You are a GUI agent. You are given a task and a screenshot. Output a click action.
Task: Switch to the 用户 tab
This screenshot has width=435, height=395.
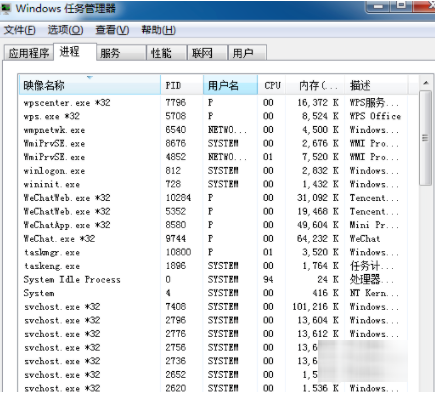[x=247, y=53]
